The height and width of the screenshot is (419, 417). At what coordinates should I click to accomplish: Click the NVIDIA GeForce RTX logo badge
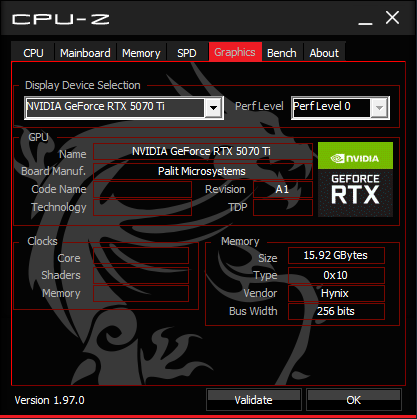[x=355, y=179]
